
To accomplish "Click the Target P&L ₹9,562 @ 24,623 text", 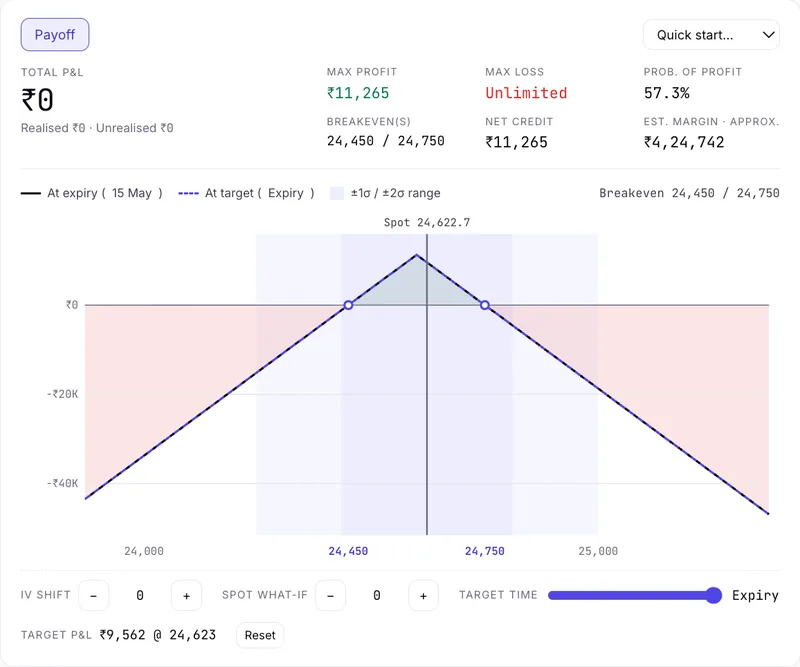I will 158,635.
